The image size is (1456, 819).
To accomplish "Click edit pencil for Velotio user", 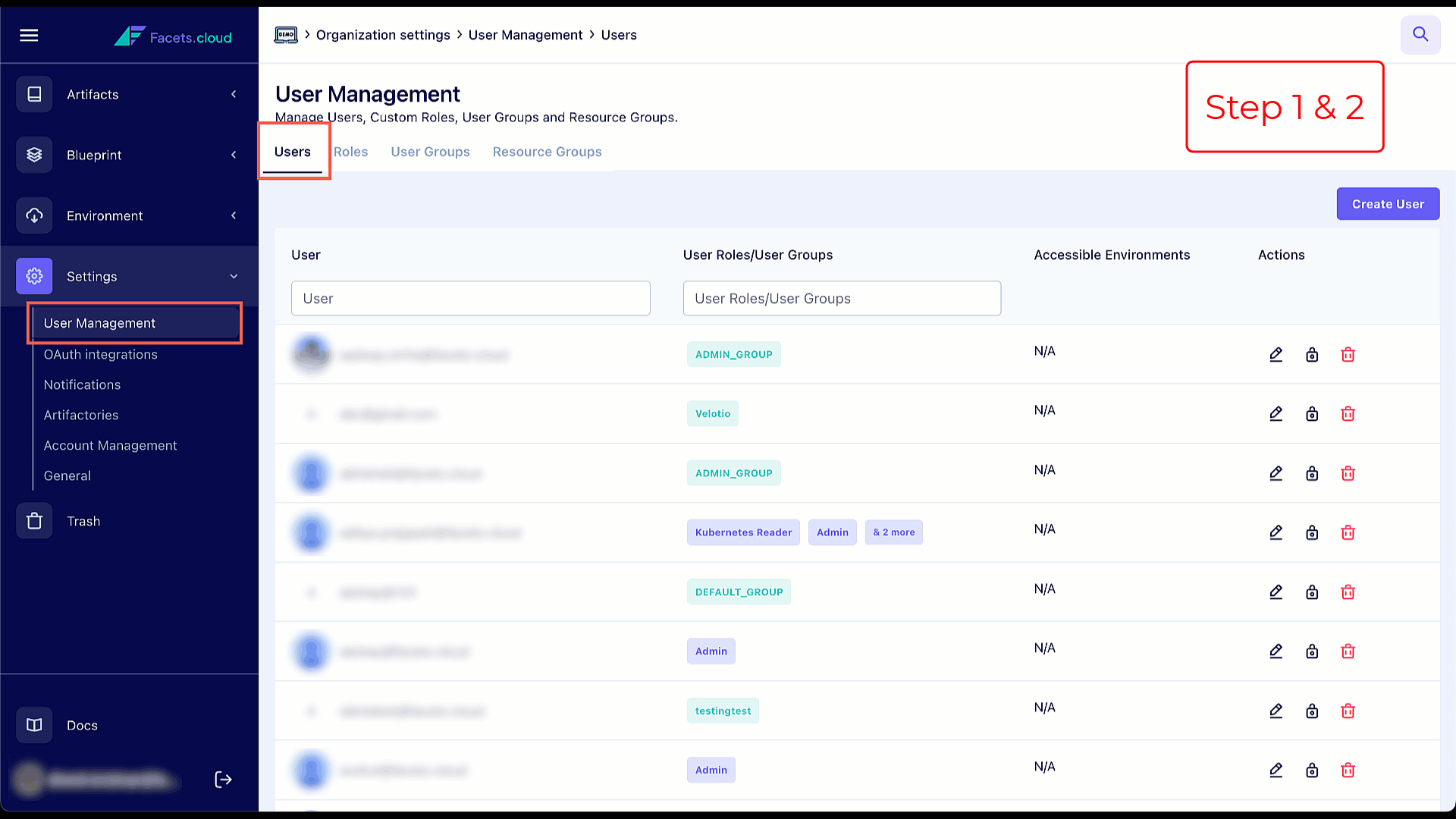I will (x=1276, y=414).
